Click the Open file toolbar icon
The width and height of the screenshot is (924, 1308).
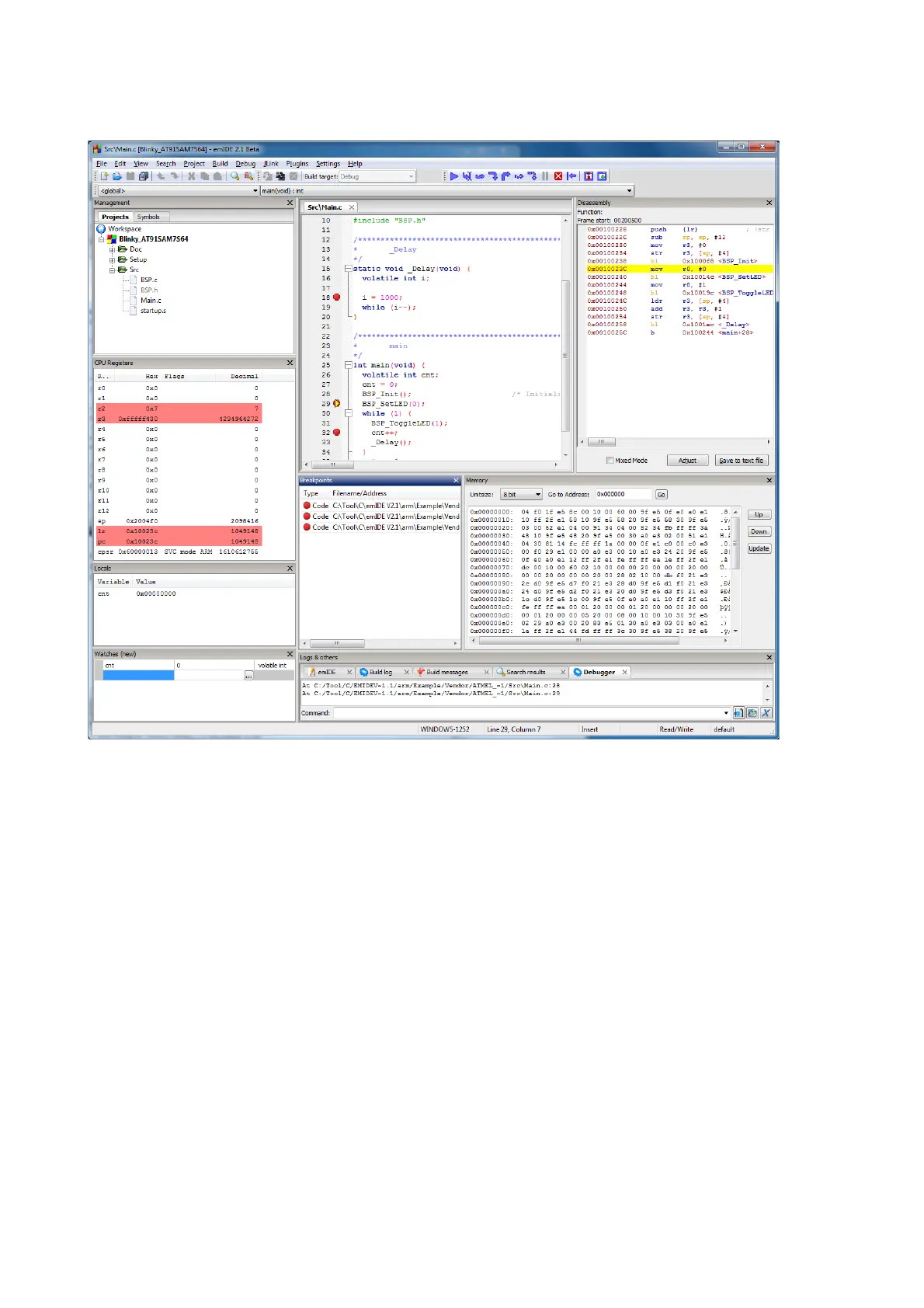[x=116, y=176]
